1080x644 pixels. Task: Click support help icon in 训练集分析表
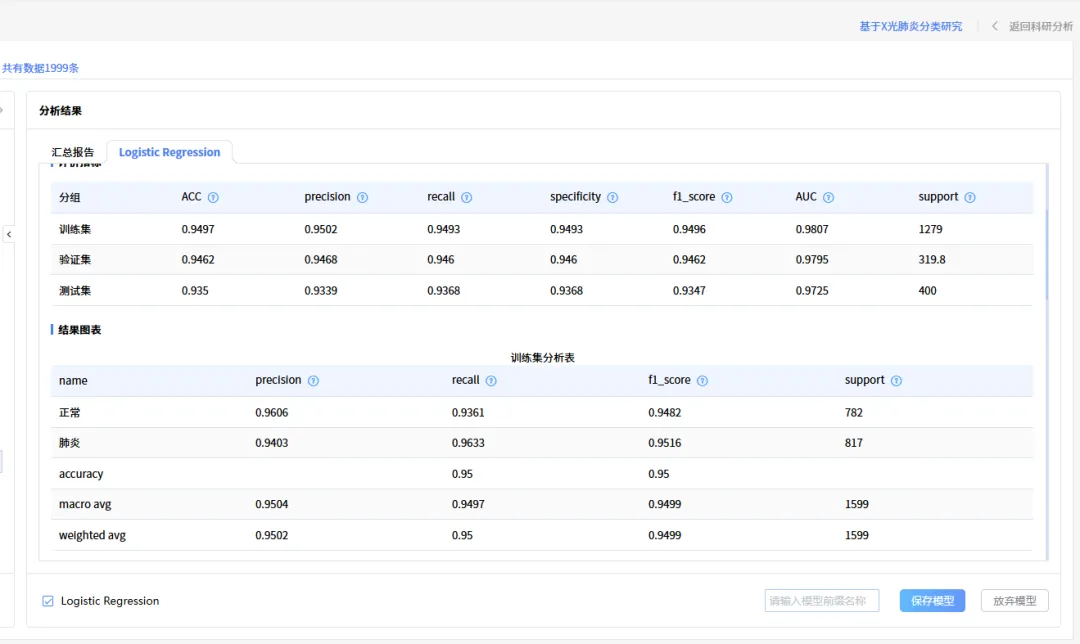tap(896, 381)
